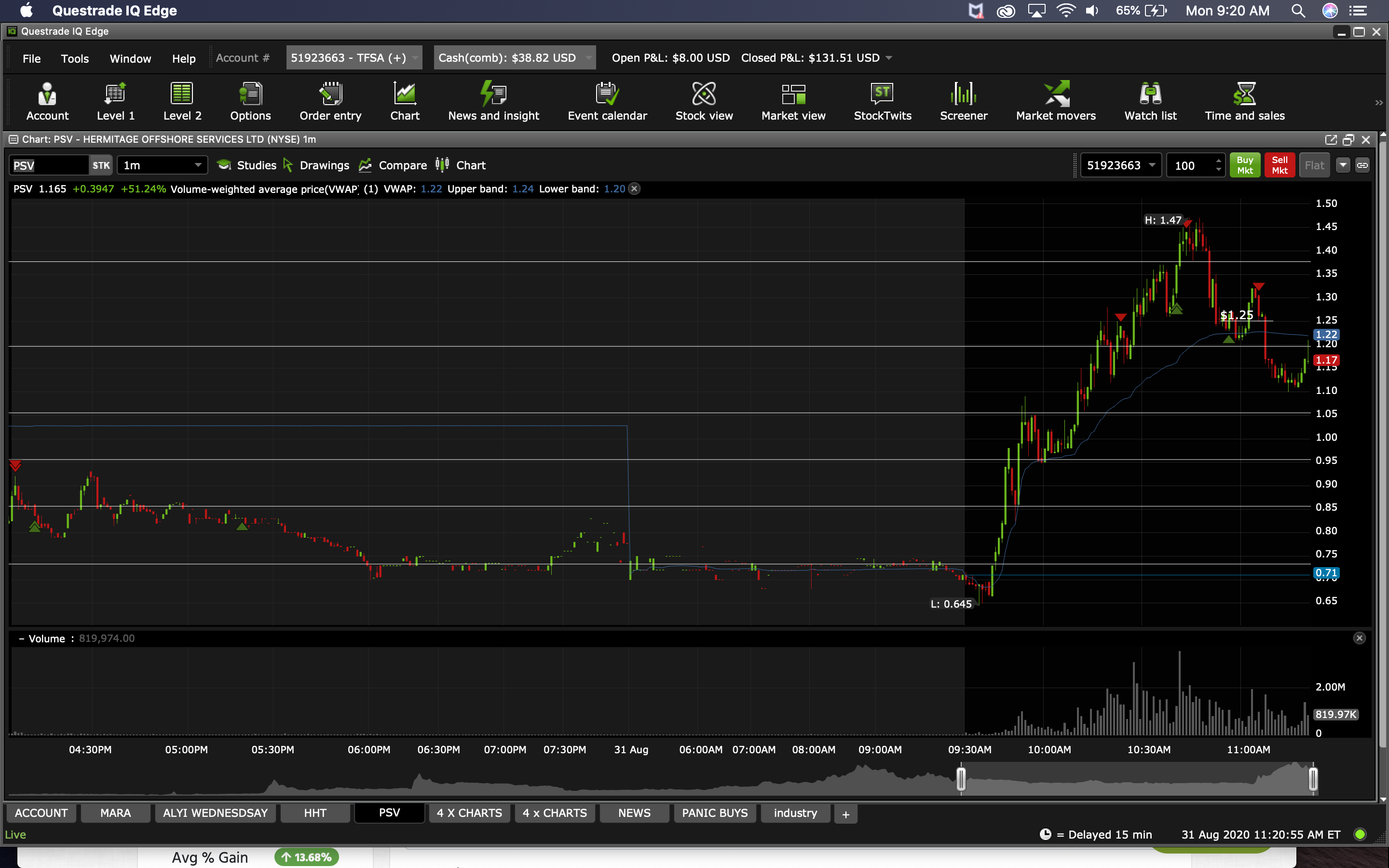Image resolution: width=1389 pixels, height=868 pixels.
Task: Launch the StockTwits panel
Action: click(x=882, y=101)
